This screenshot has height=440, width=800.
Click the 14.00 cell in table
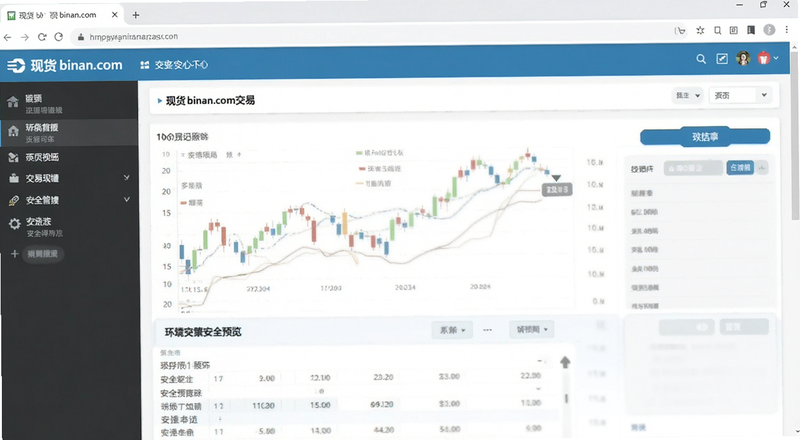click(x=320, y=430)
